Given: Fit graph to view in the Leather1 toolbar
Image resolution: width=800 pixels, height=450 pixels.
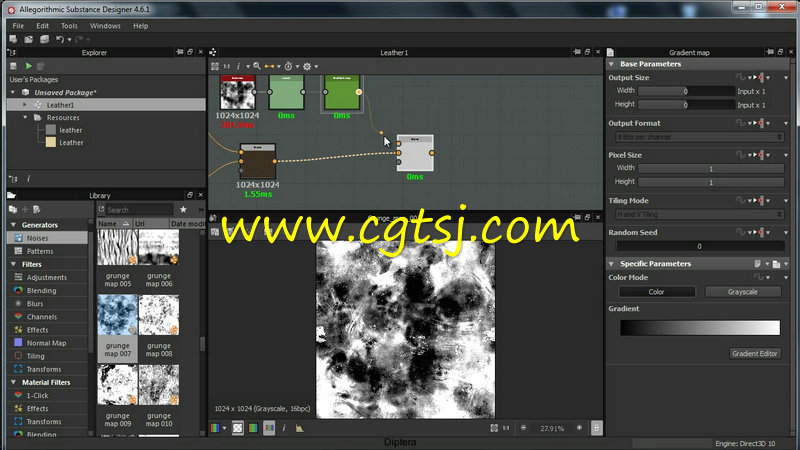Looking at the screenshot, I should point(215,66).
